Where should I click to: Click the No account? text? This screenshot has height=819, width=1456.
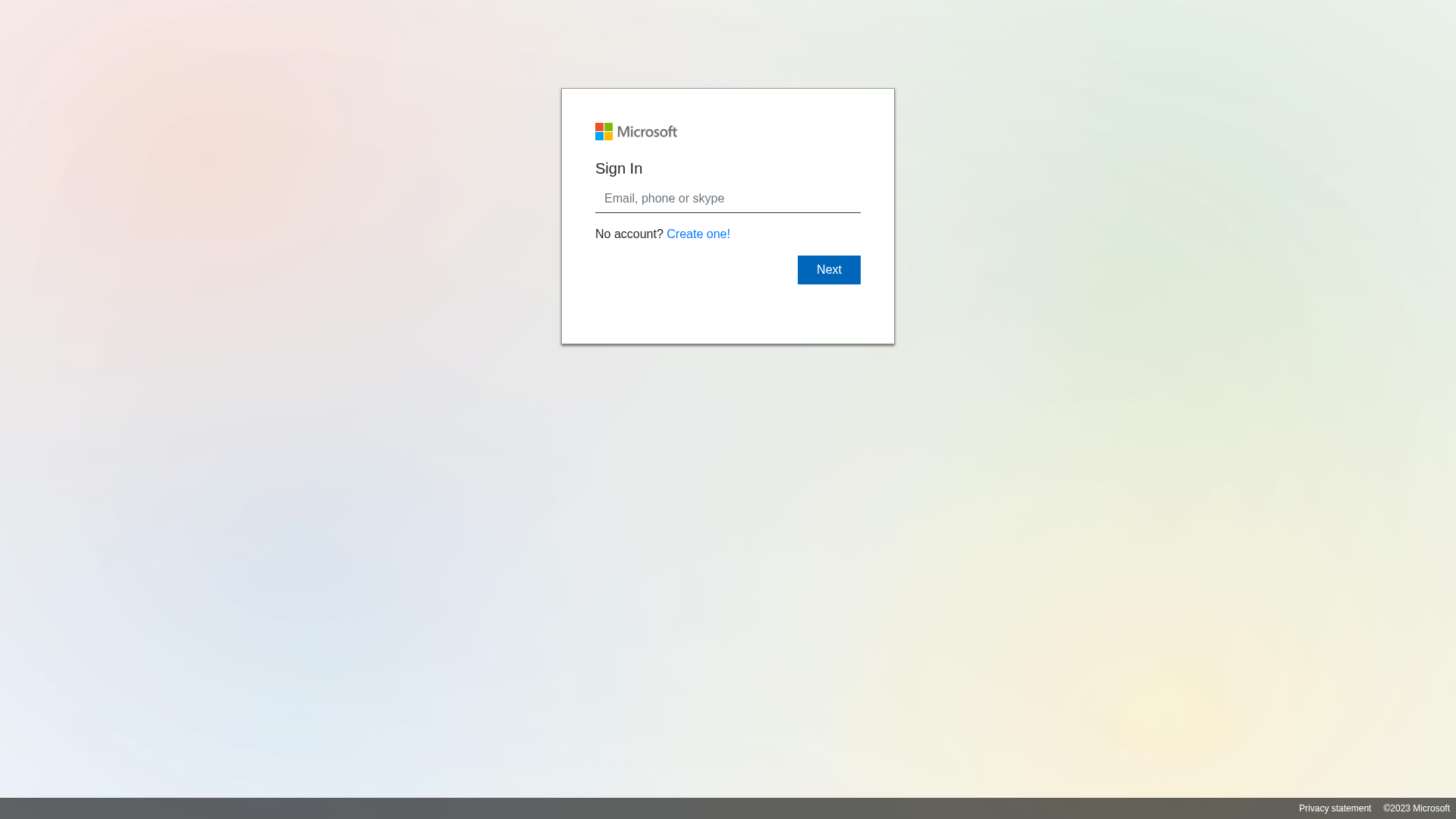pos(629,234)
